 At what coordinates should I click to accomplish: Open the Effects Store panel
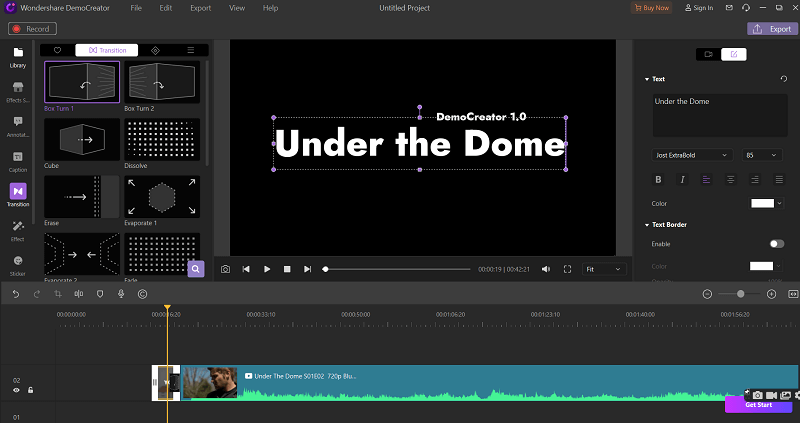(x=18, y=92)
